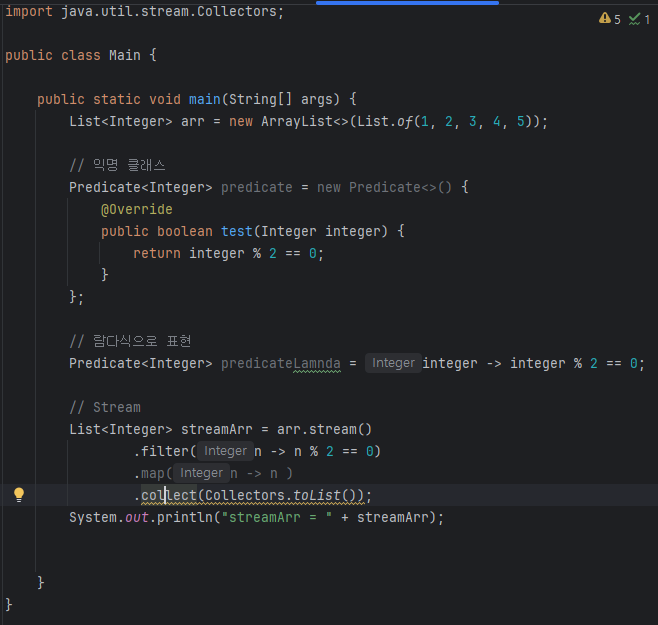Click the italic 'of' method in List.of
658x625 pixels.
coord(405,122)
